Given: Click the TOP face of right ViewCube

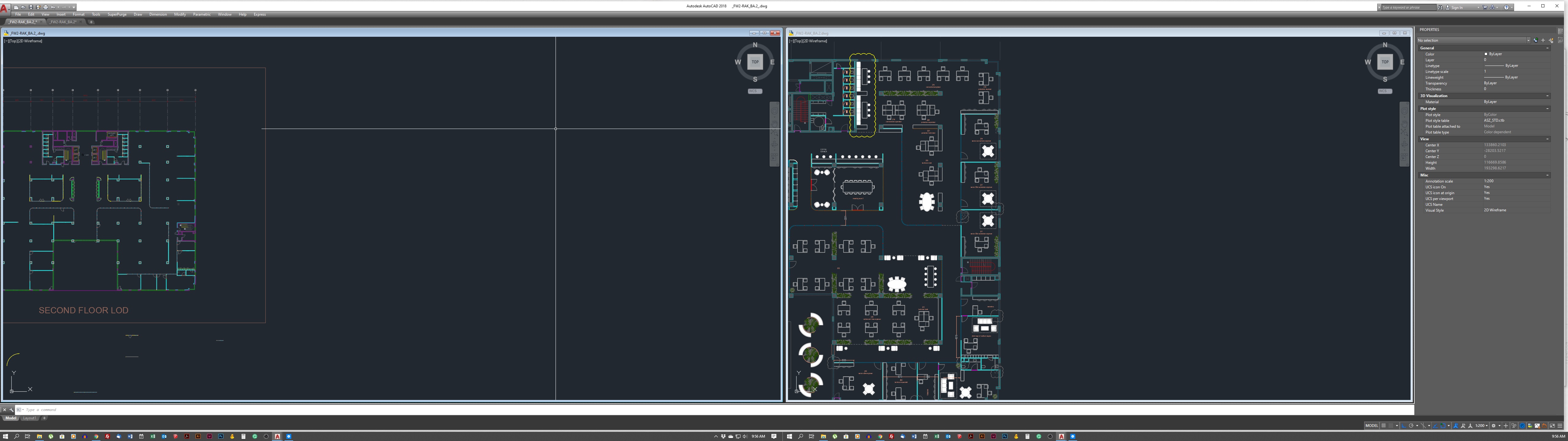Looking at the screenshot, I should [x=1385, y=62].
